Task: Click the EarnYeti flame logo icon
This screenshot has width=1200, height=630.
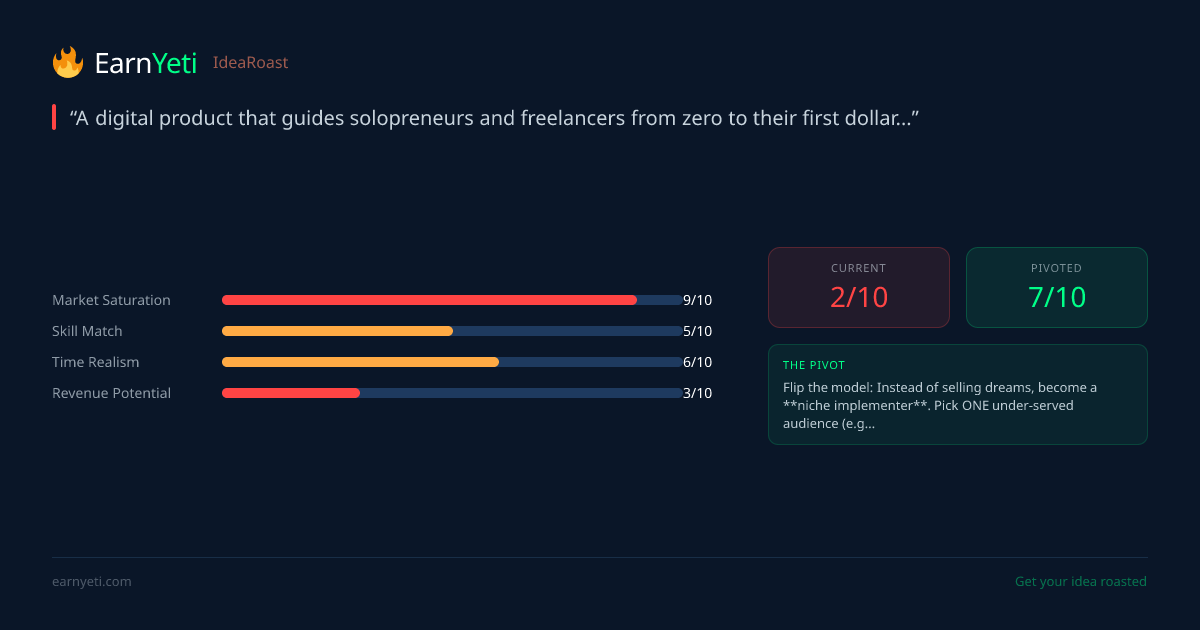Action: (x=68, y=63)
